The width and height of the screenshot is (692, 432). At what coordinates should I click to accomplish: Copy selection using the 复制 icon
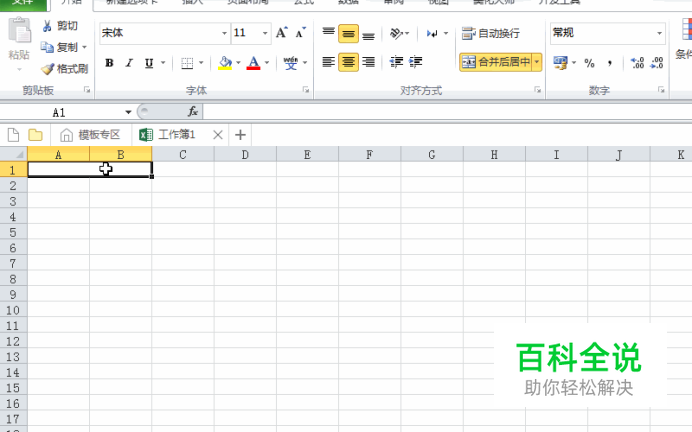coord(47,47)
